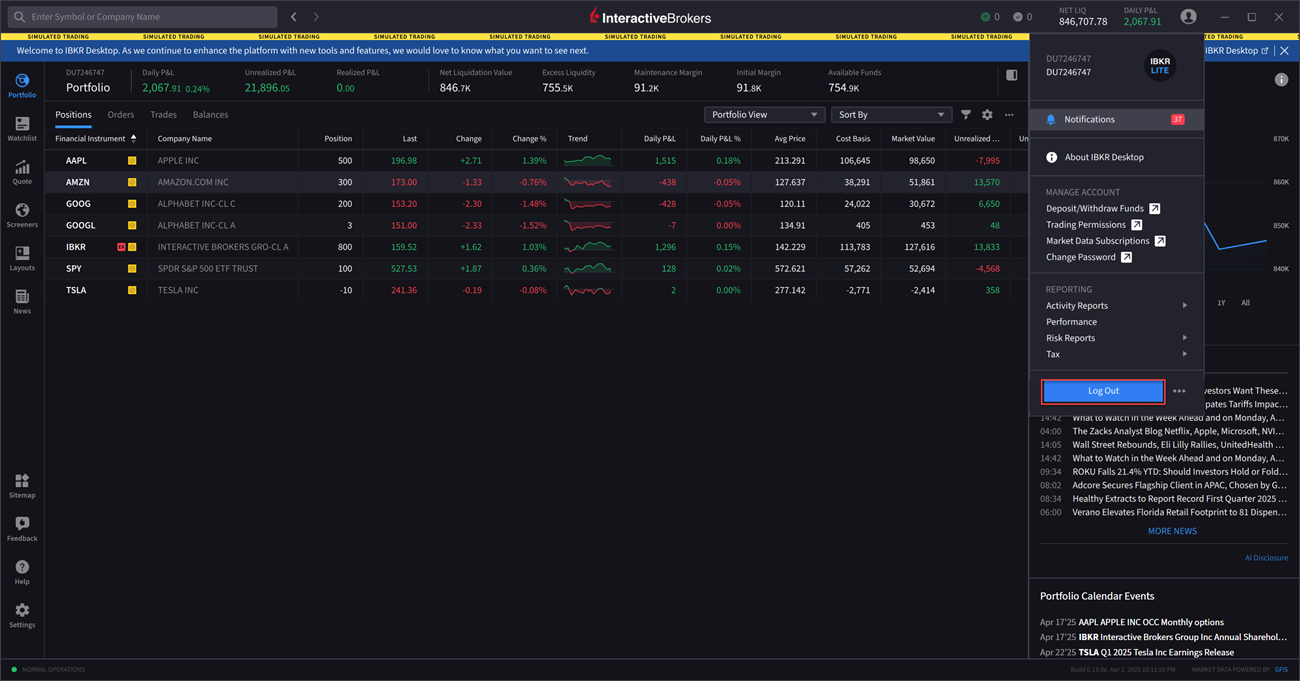Click the AMZN trend sparkline
The width and height of the screenshot is (1300, 681).
(587, 182)
